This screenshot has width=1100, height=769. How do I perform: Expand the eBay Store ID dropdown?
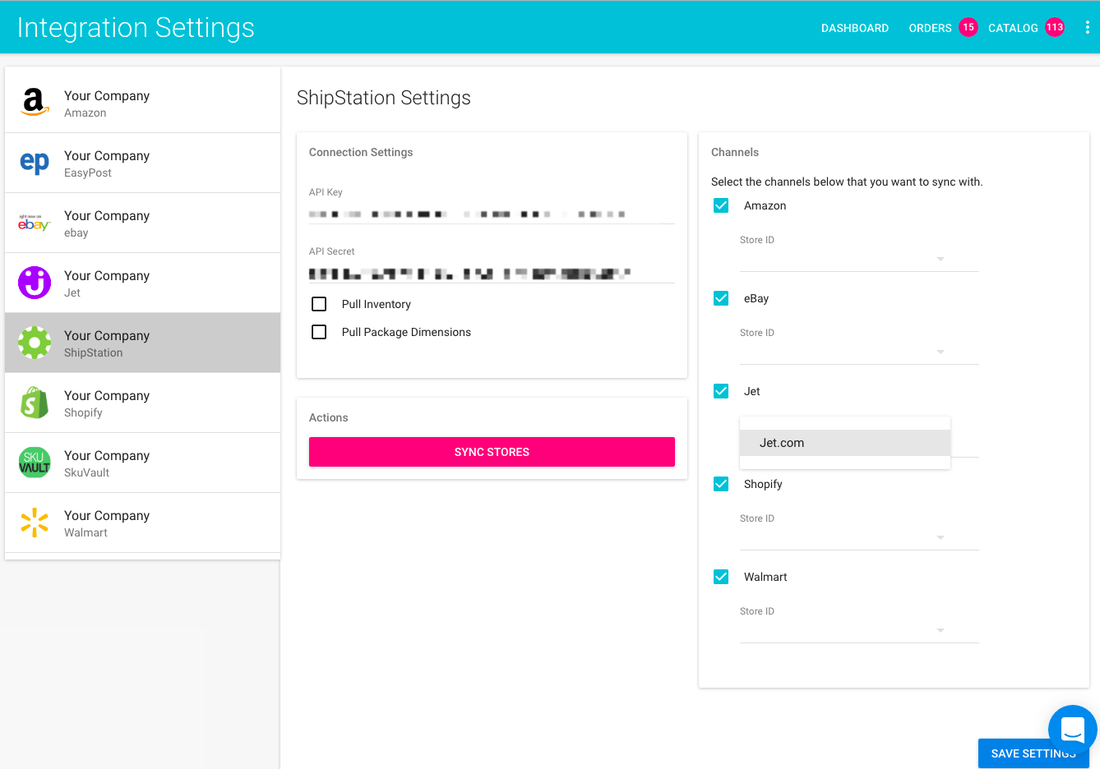(x=859, y=352)
